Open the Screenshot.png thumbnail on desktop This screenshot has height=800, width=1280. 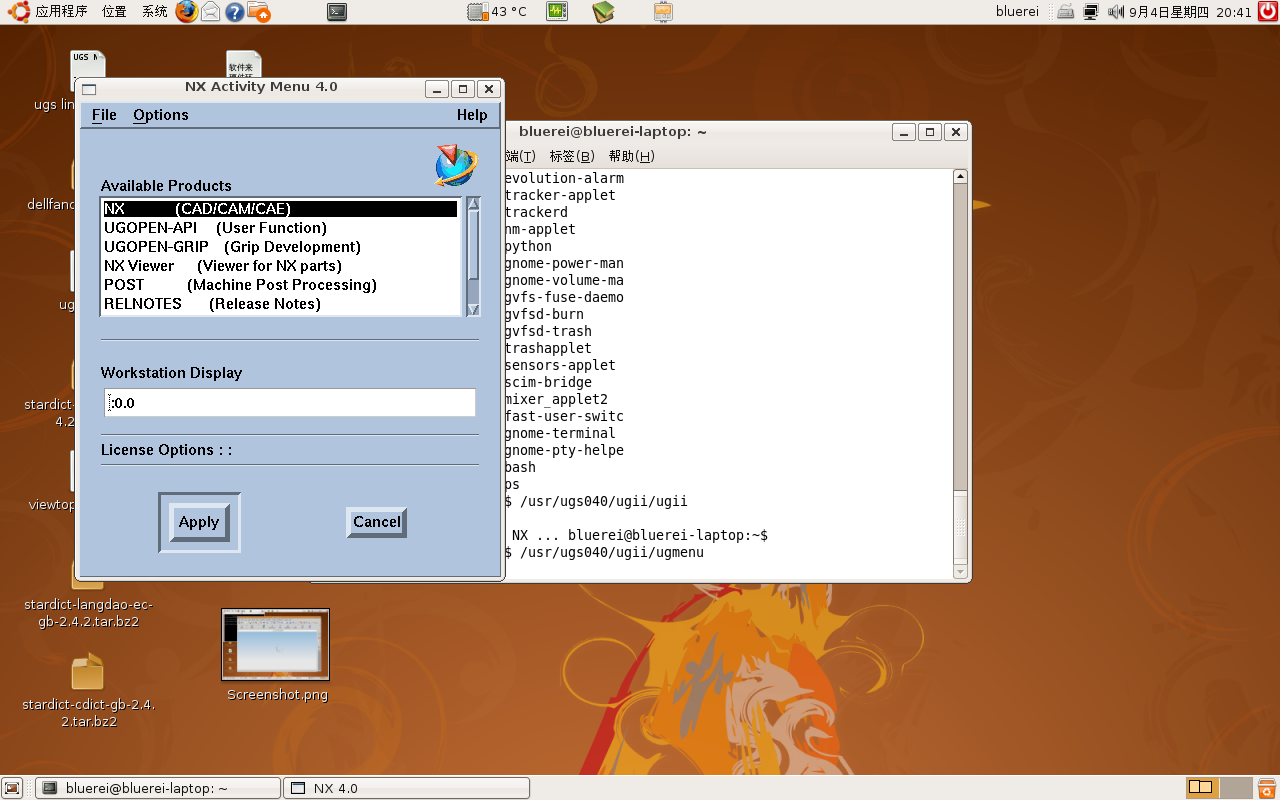(x=275, y=645)
